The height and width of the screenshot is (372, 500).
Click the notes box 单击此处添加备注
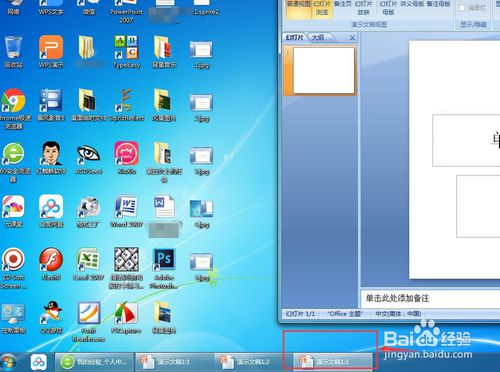click(430, 298)
